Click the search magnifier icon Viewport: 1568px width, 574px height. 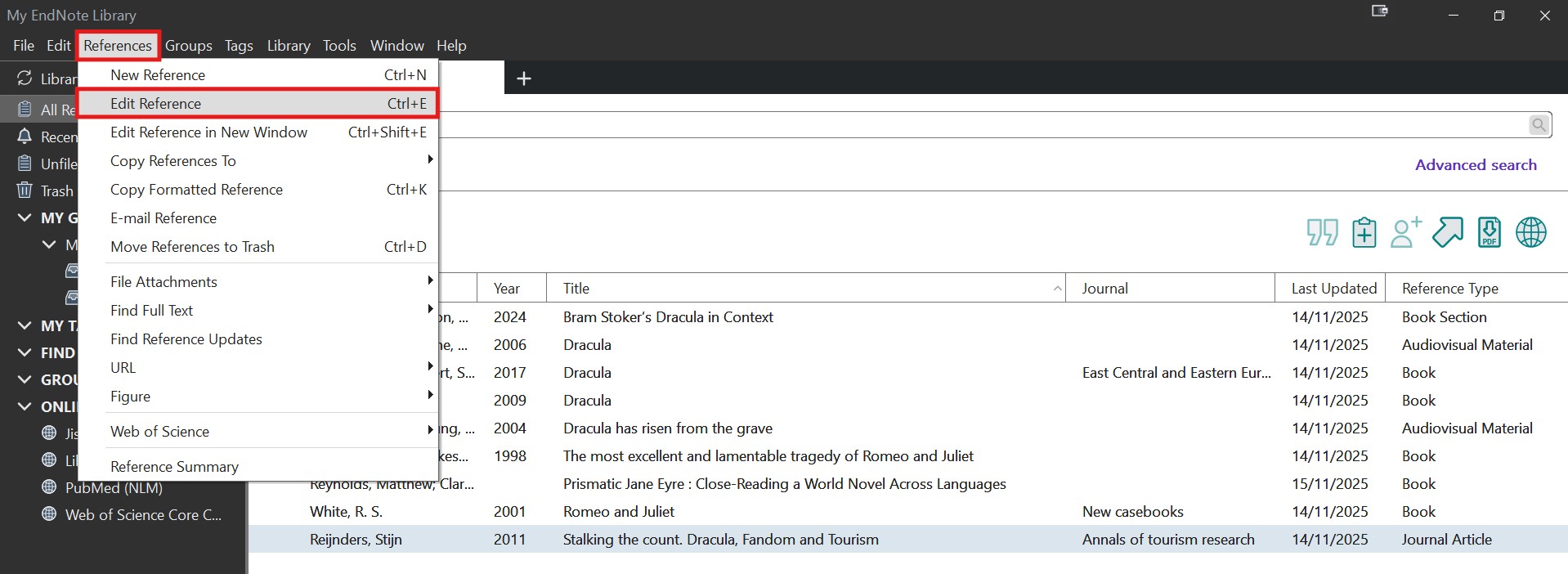pos(1539,124)
